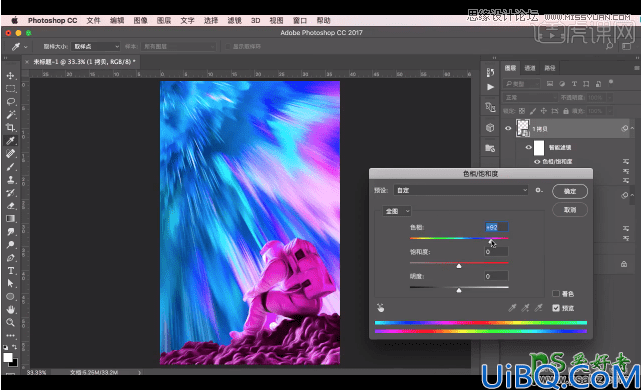Image resolution: width=641 pixels, height=391 pixels.
Task: Open the 3D panel cube icon
Action: pos(490,128)
